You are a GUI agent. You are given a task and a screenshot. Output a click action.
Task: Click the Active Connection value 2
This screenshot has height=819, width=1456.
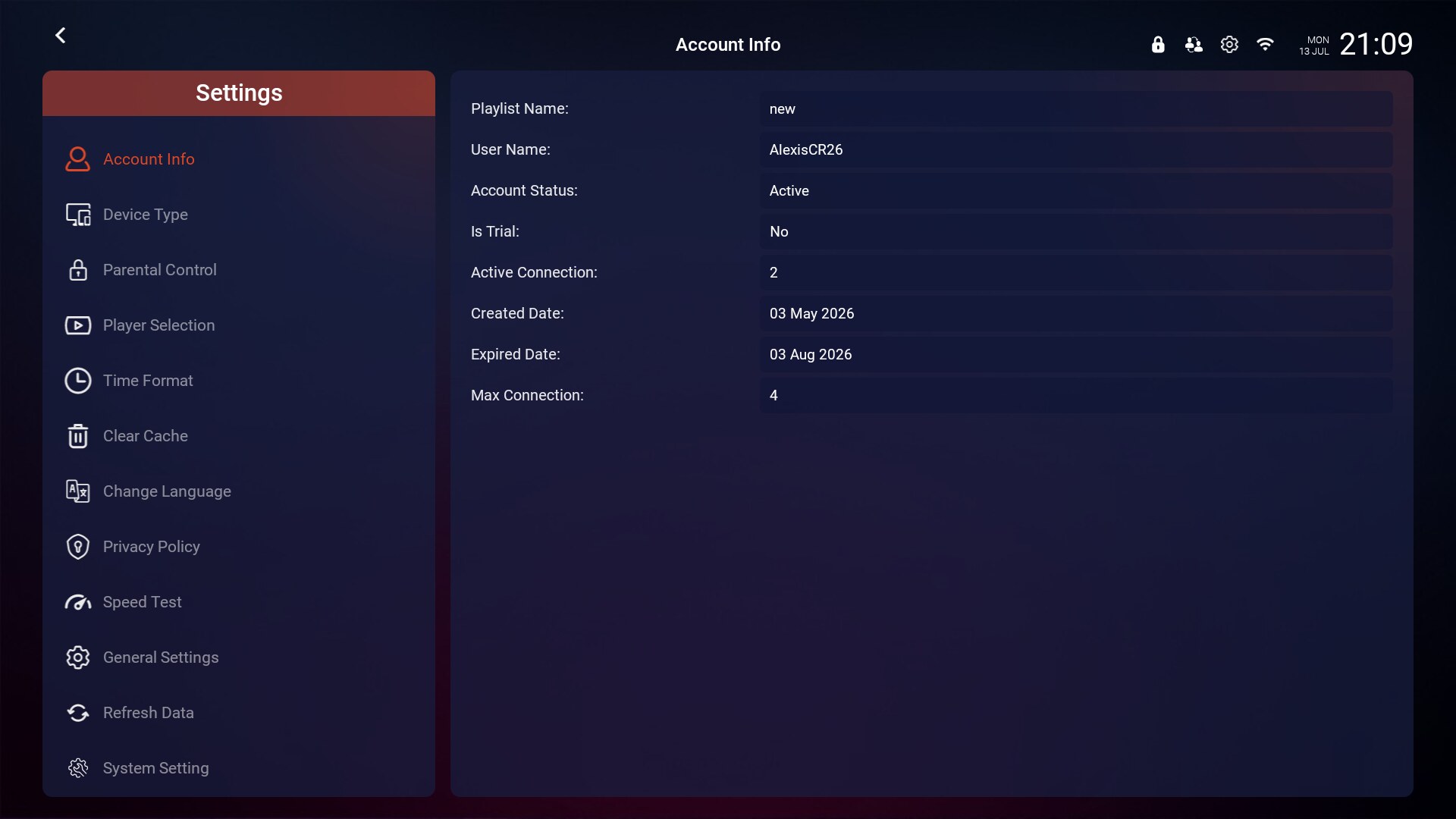click(1076, 273)
